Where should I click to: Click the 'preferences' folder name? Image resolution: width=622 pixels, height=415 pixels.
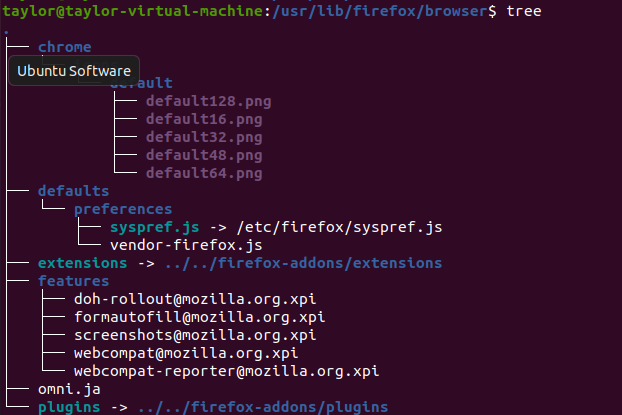coord(123,209)
